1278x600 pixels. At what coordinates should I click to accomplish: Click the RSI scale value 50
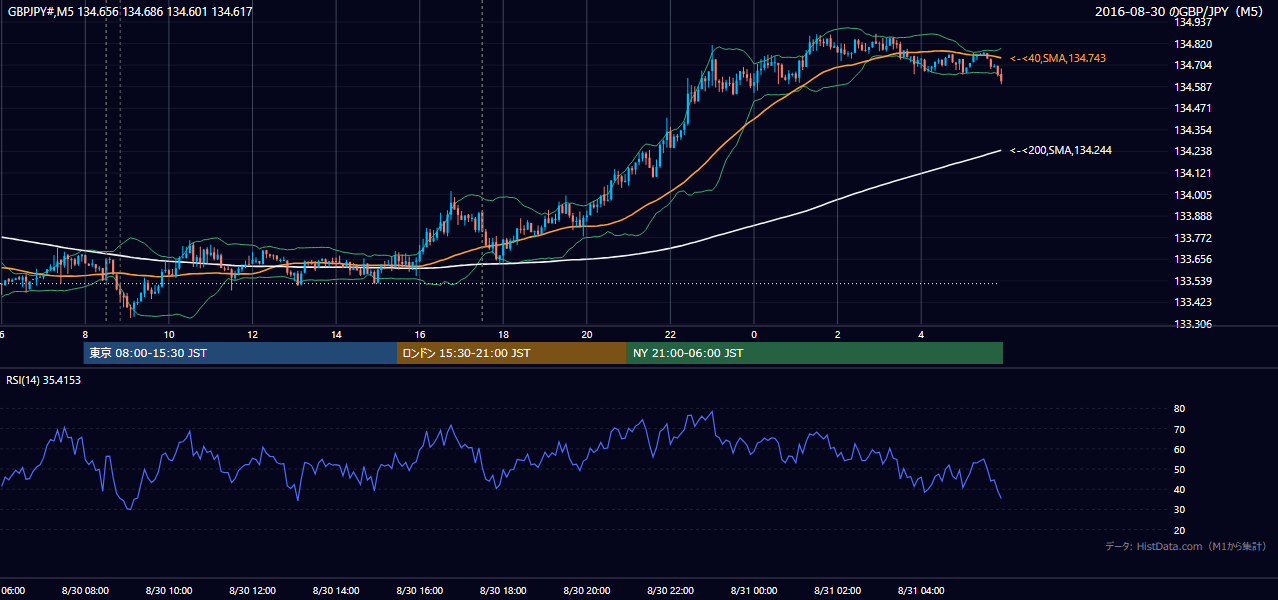point(1179,469)
